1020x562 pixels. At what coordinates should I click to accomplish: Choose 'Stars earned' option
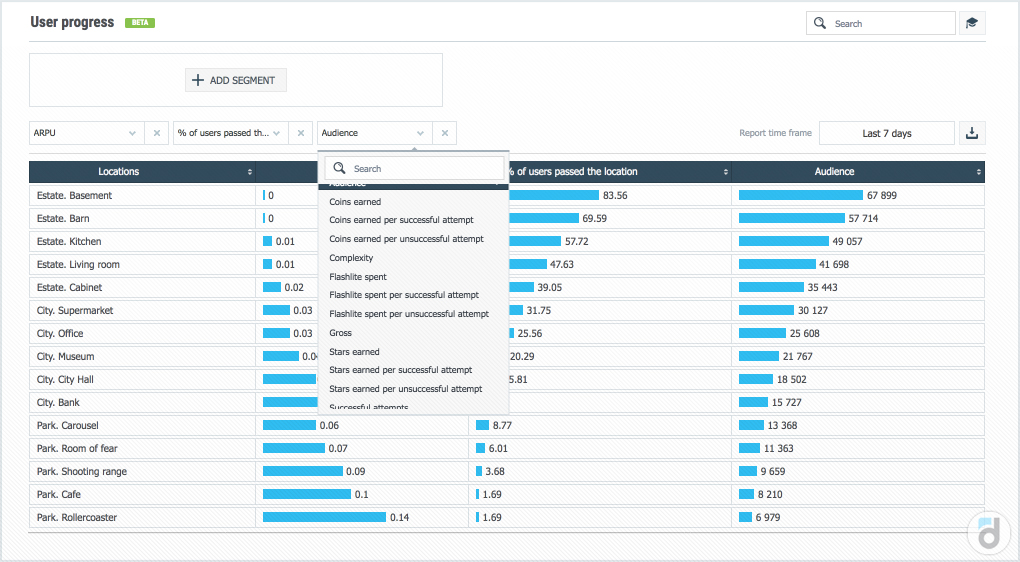354,352
